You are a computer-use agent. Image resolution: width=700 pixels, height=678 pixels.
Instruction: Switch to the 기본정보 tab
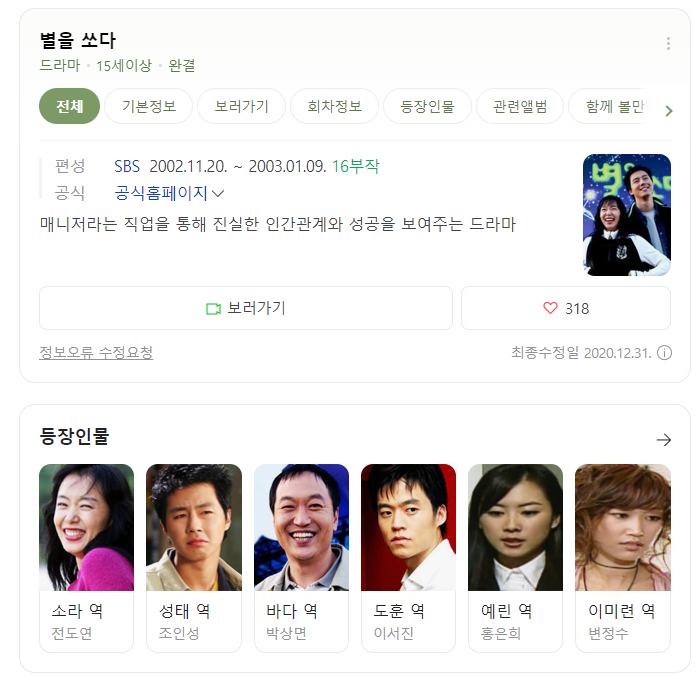(149, 106)
